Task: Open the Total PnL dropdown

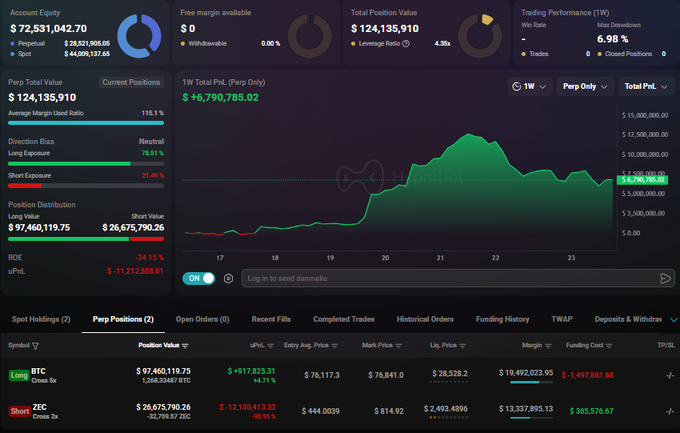Action: point(646,86)
